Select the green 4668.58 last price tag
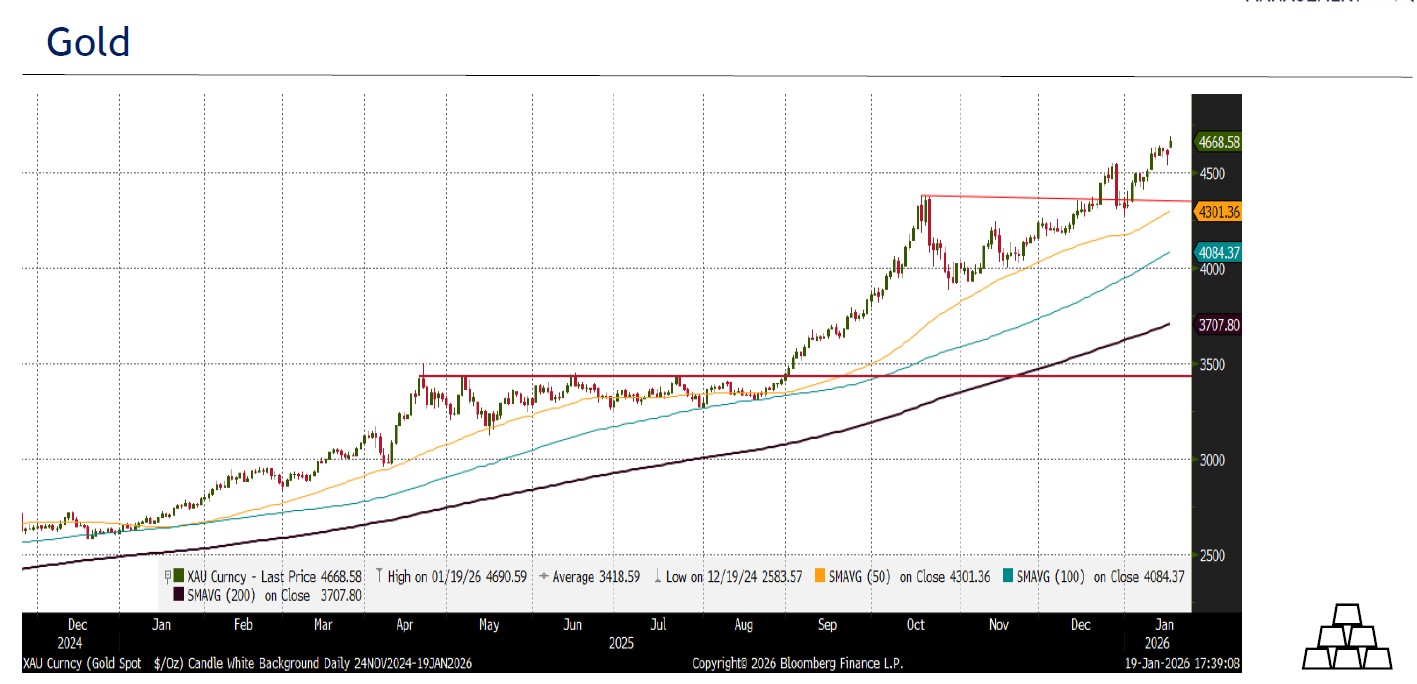This screenshot has width=1417, height=684. (1217, 143)
